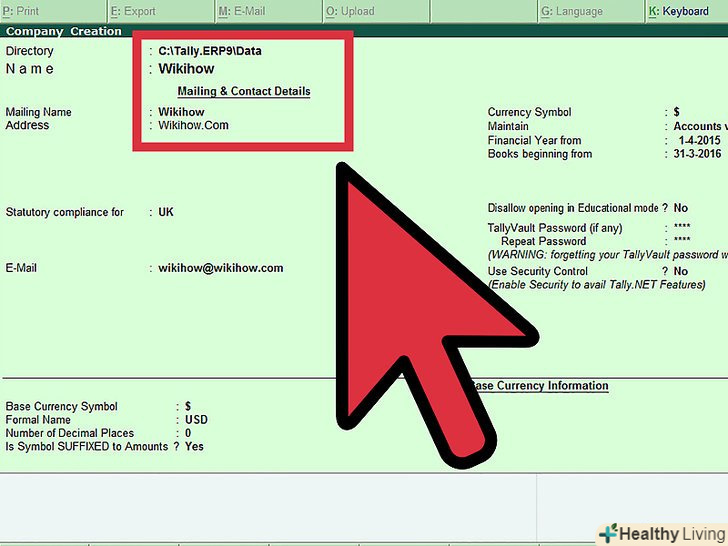Click the Mailing & Contact Details heading
Screen dimensions: 728x546
(x=244, y=91)
